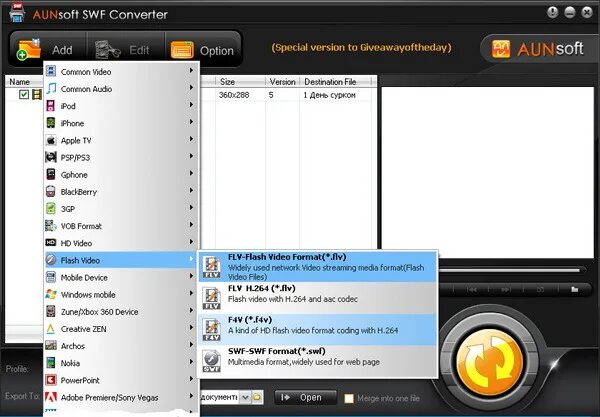Expand the Apple TV submenu arrow
This screenshot has height=417, width=600.
click(191, 139)
